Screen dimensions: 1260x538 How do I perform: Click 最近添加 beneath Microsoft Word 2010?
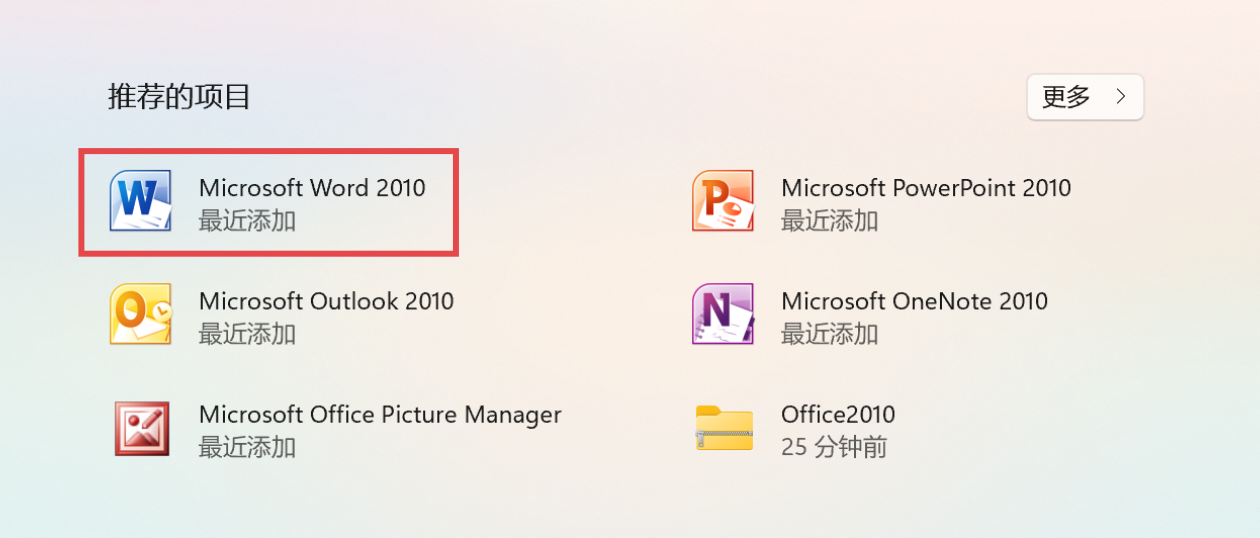tap(247, 220)
